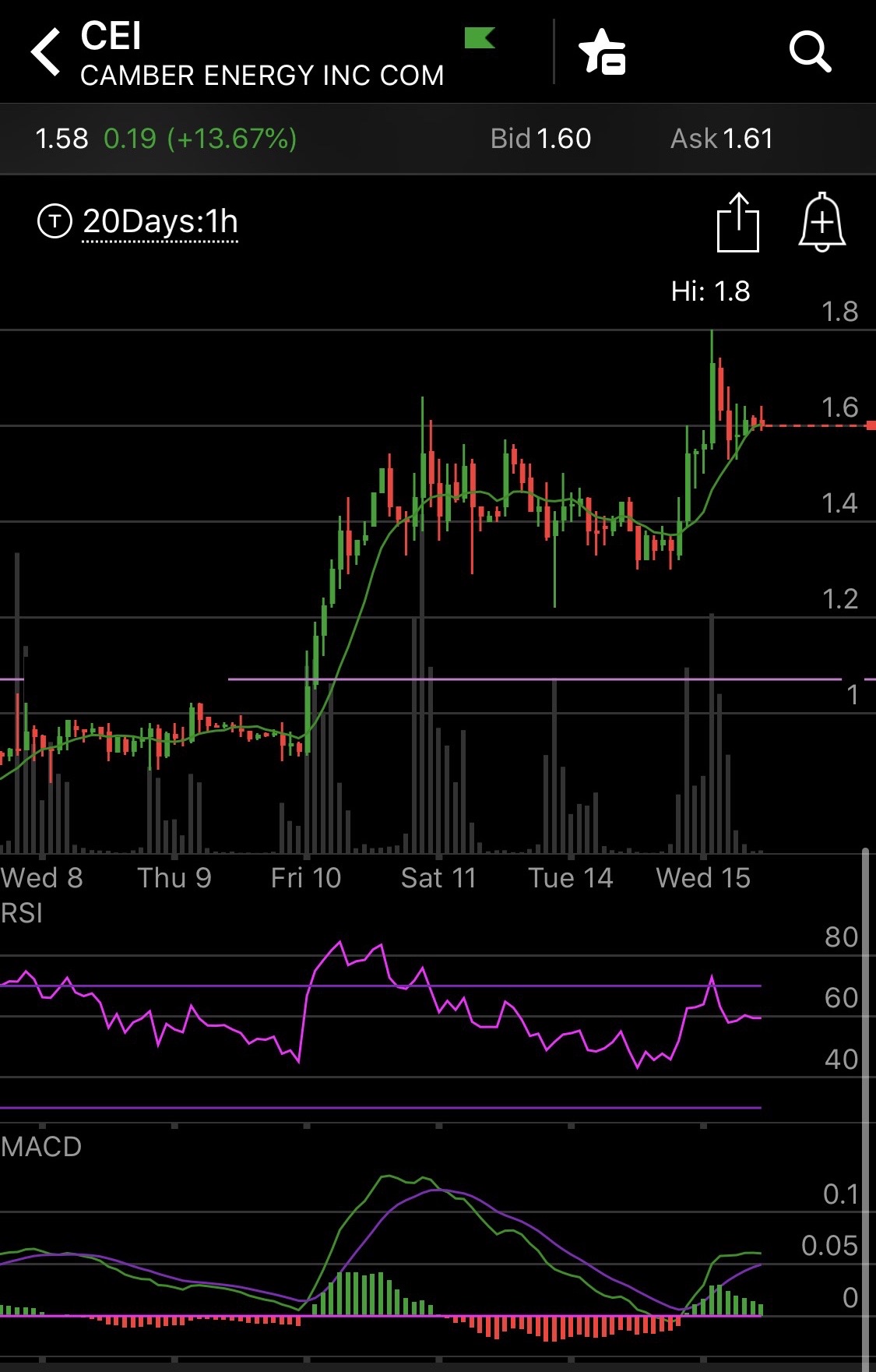Tap the Sat 11 date label
Image resolution: width=876 pixels, height=1372 pixels.
point(438,878)
